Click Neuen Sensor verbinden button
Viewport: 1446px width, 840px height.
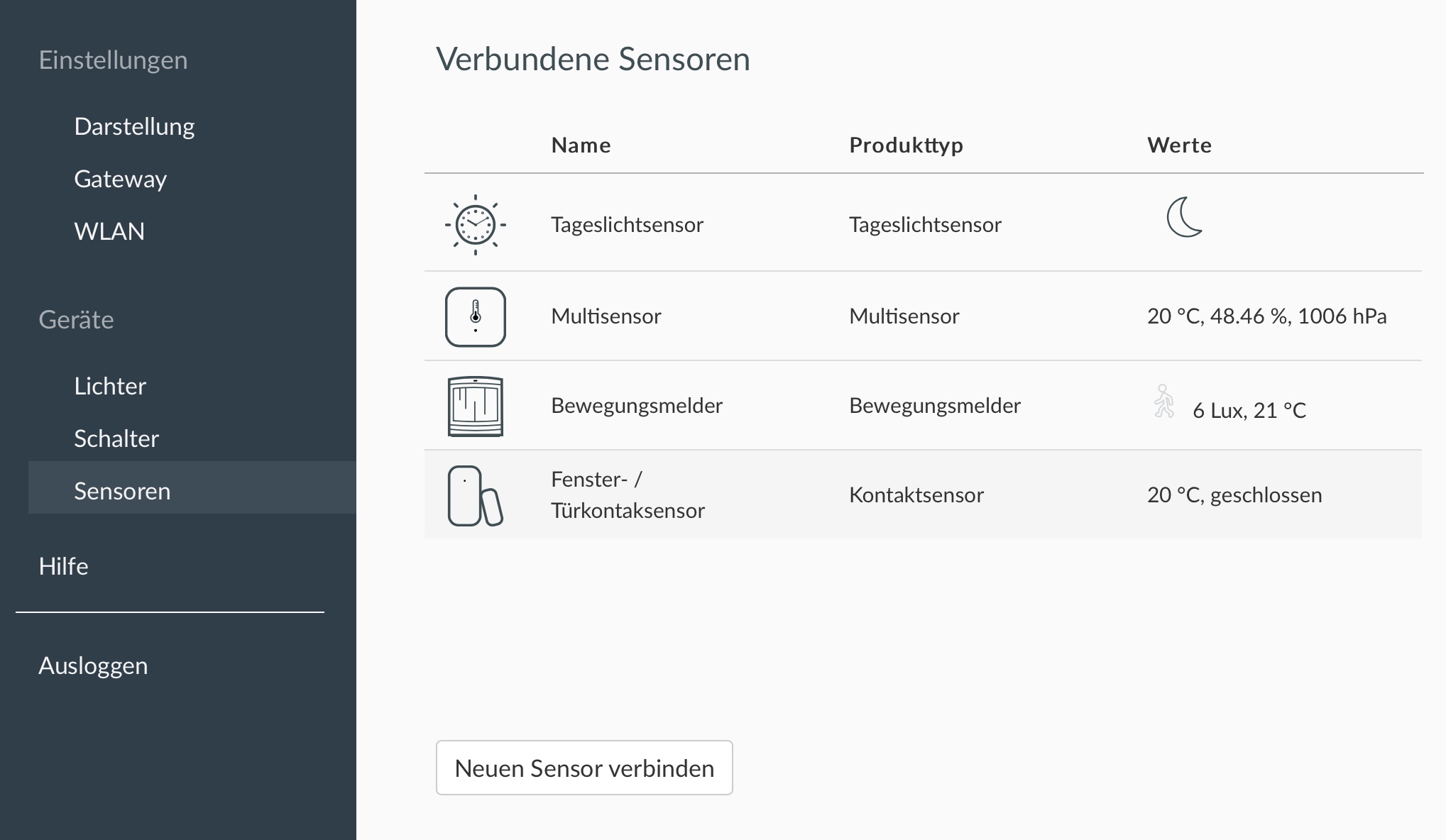click(584, 768)
